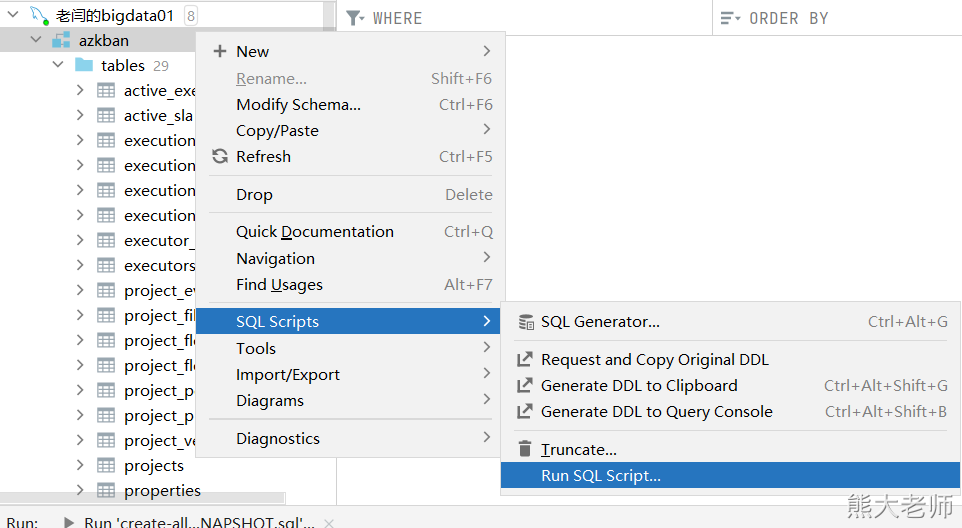962x528 pixels.
Task: Click the WHERE filter icon
Action: [x=355, y=18]
